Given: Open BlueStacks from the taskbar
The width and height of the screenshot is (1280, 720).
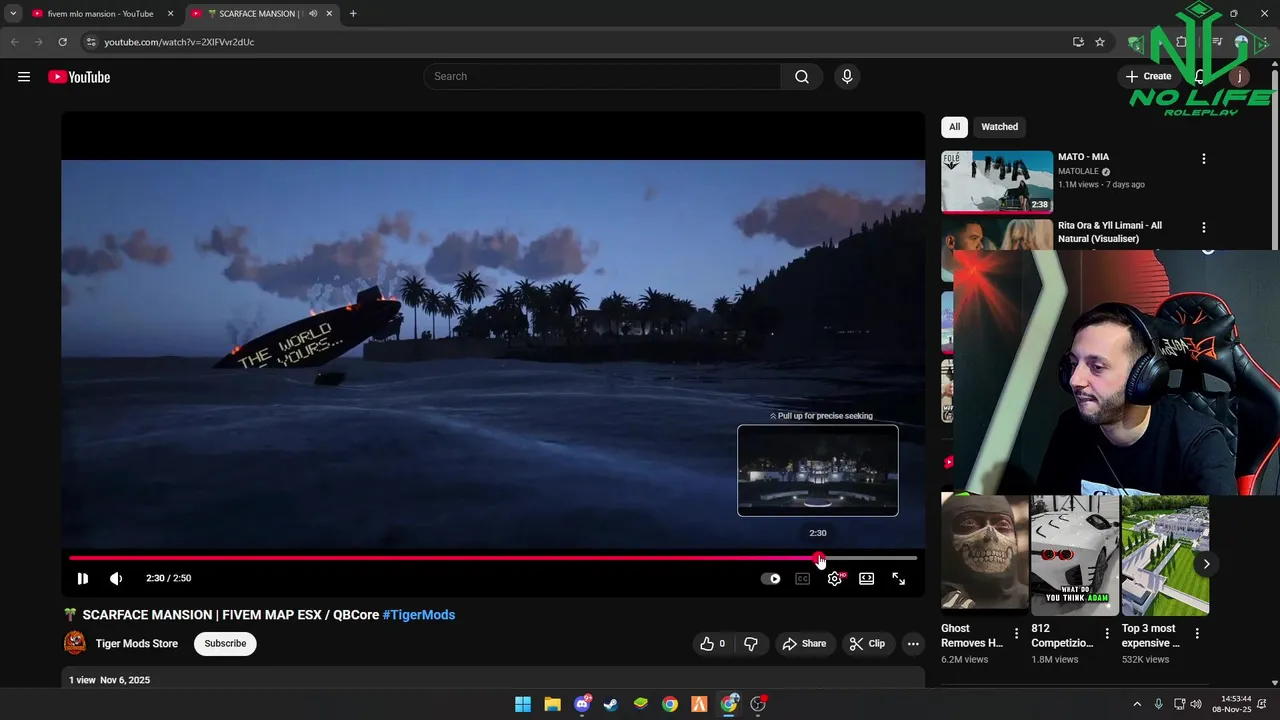Looking at the screenshot, I should click(x=641, y=704).
